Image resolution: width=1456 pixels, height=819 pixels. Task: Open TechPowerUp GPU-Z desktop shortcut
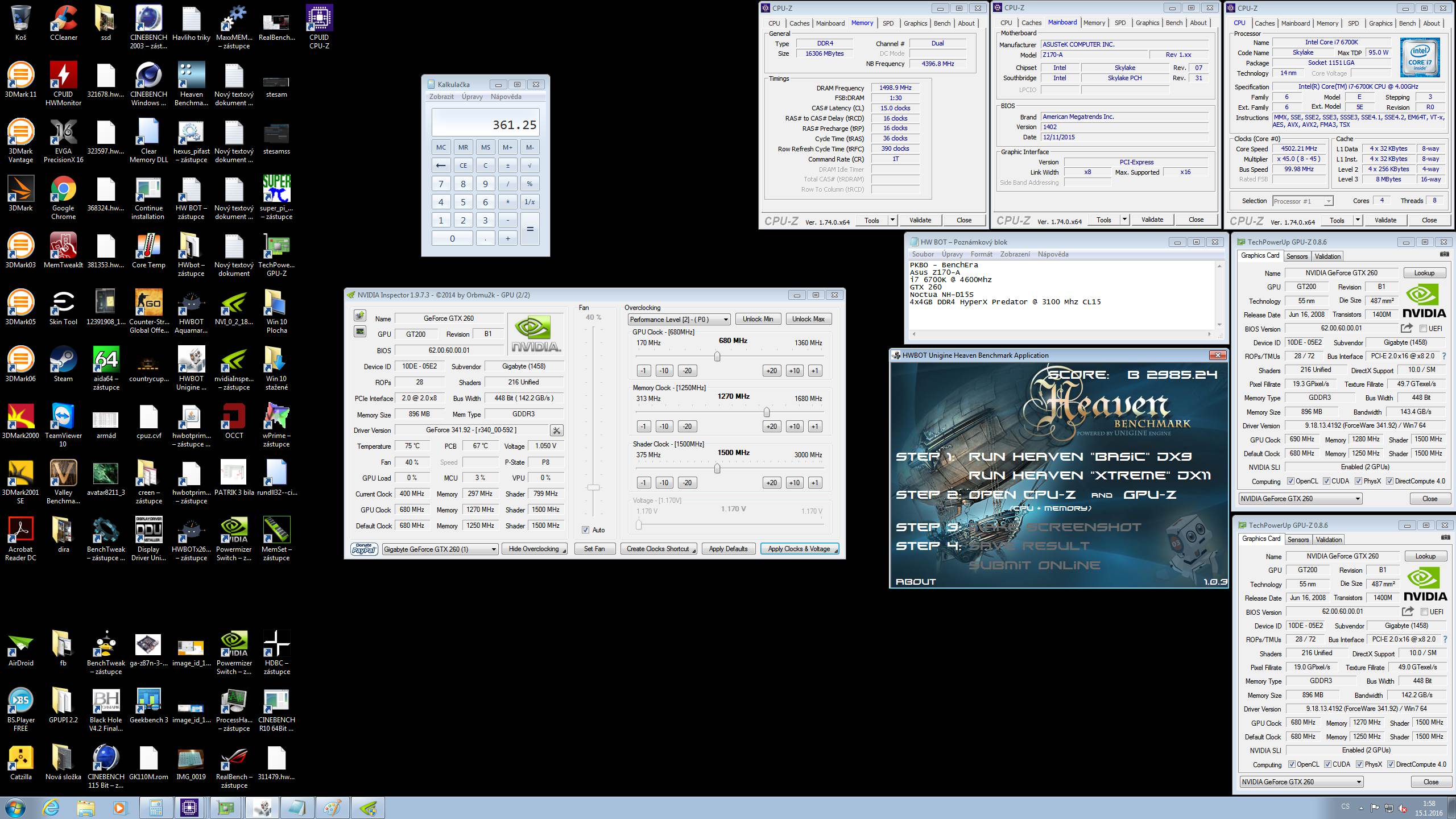pos(276,254)
